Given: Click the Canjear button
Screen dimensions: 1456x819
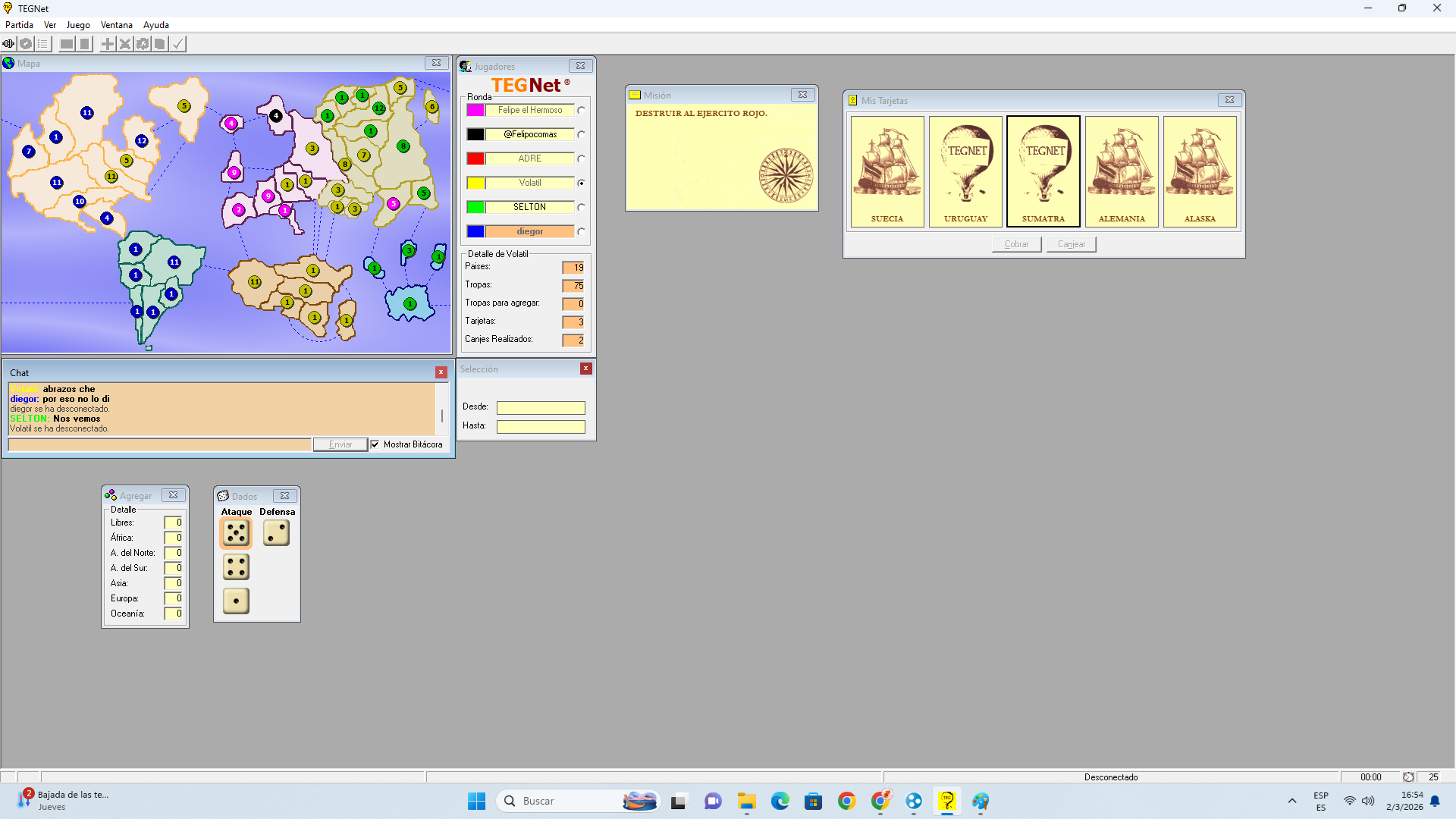Looking at the screenshot, I should (1071, 244).
